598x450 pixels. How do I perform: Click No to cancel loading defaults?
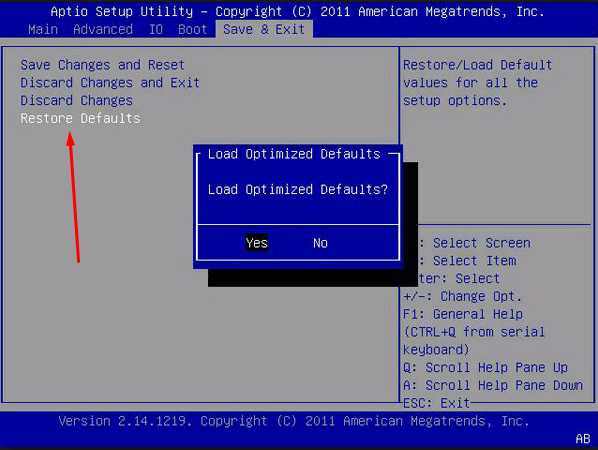tap(320, 243)
